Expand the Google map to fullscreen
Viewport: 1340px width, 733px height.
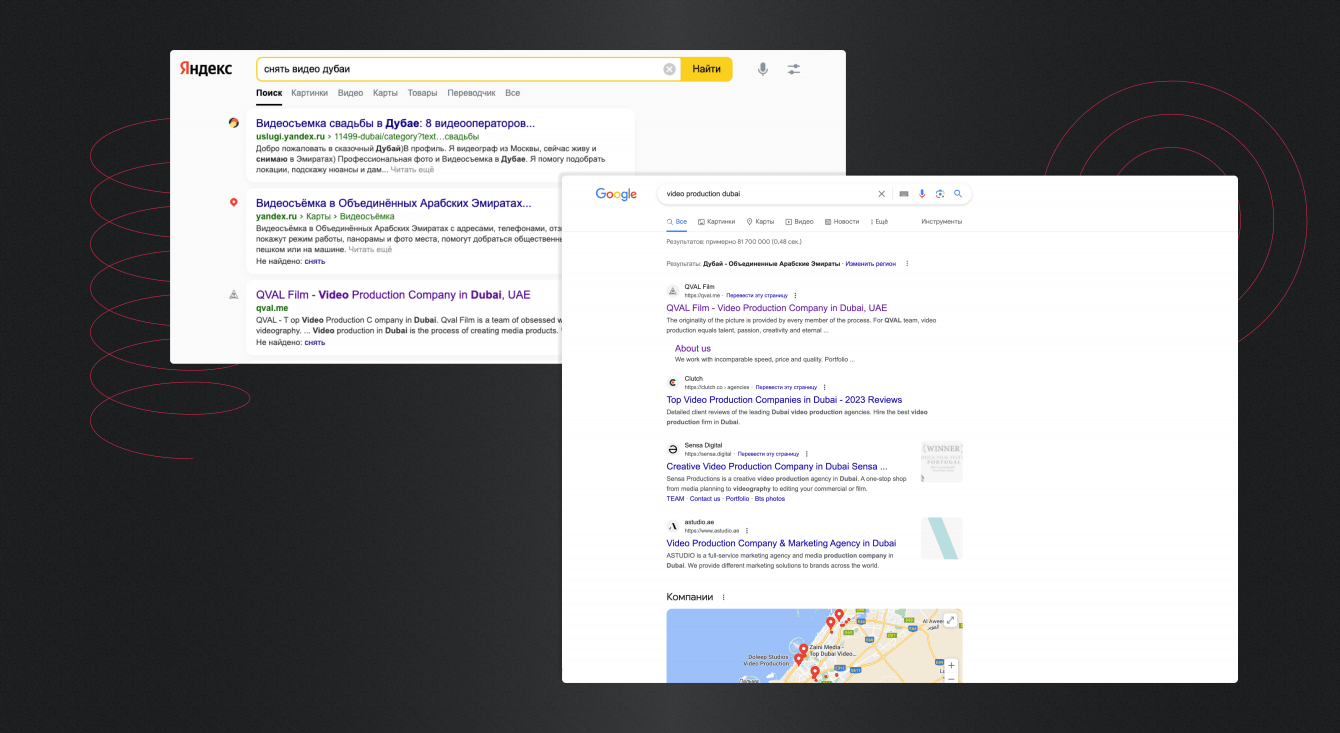tap(950, 620)
